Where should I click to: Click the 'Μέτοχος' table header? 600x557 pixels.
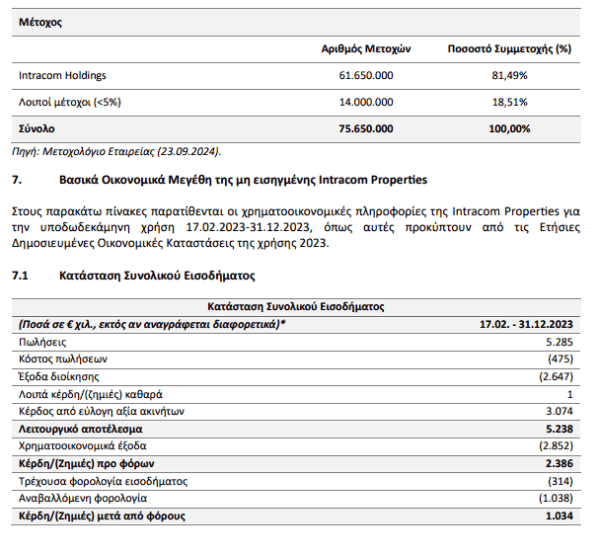(x=40, y=22)
